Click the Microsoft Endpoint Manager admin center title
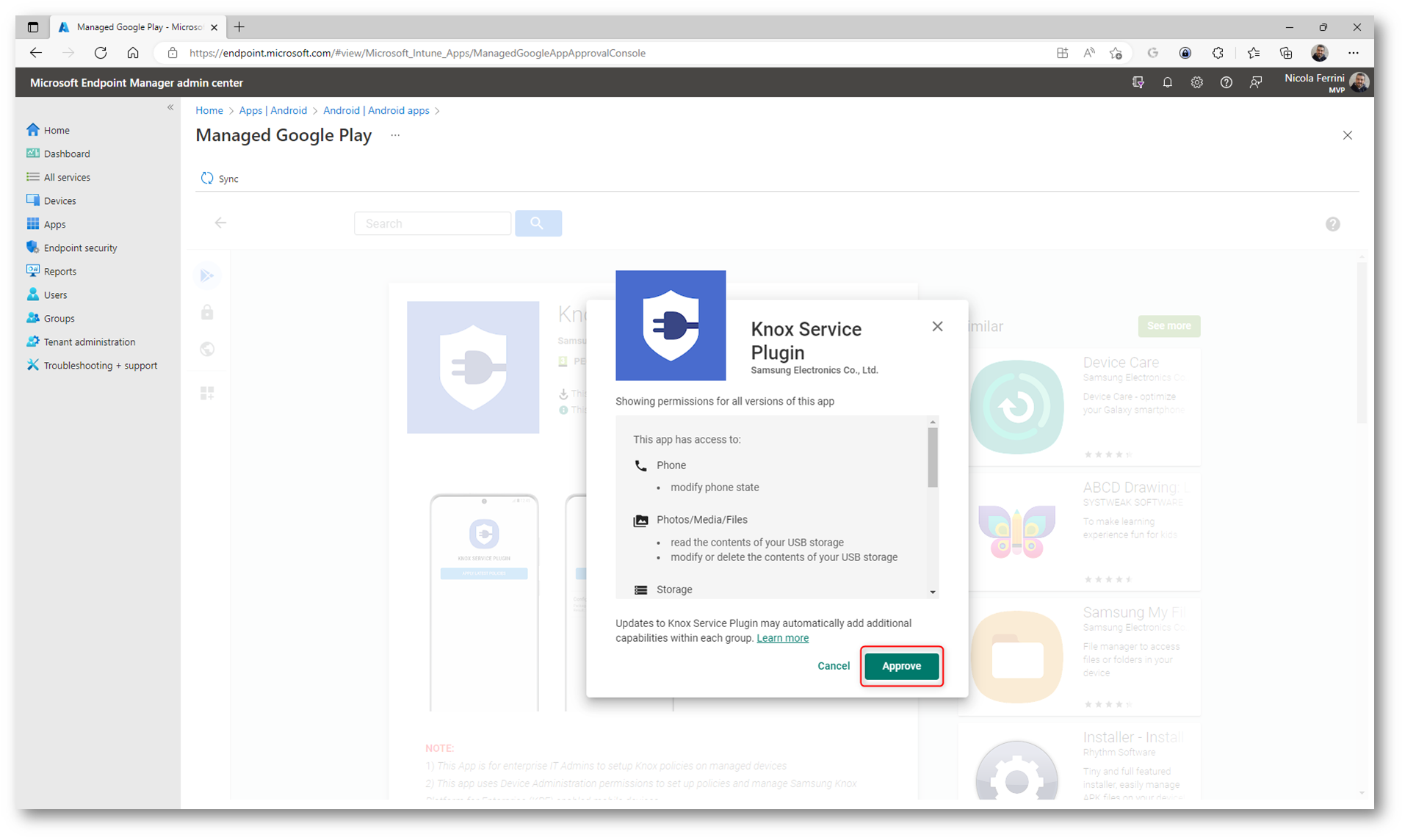The height and width of the screenshot is (840, 1405). (x=137, y=83)
